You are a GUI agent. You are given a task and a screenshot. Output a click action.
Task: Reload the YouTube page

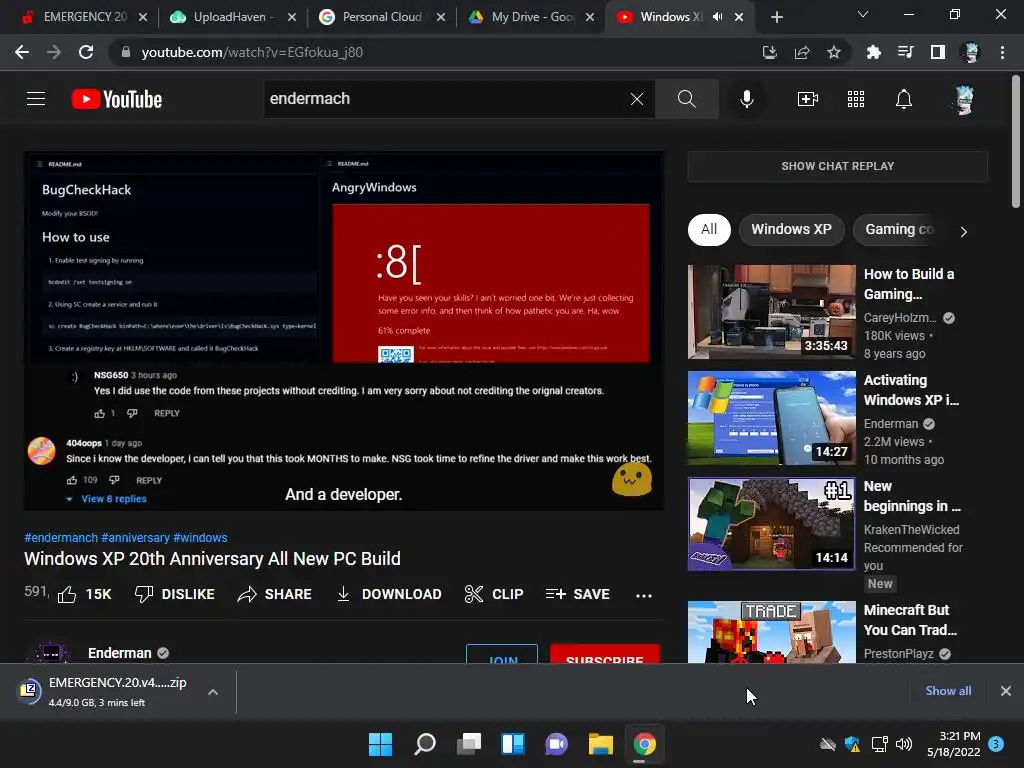(86, 52)
